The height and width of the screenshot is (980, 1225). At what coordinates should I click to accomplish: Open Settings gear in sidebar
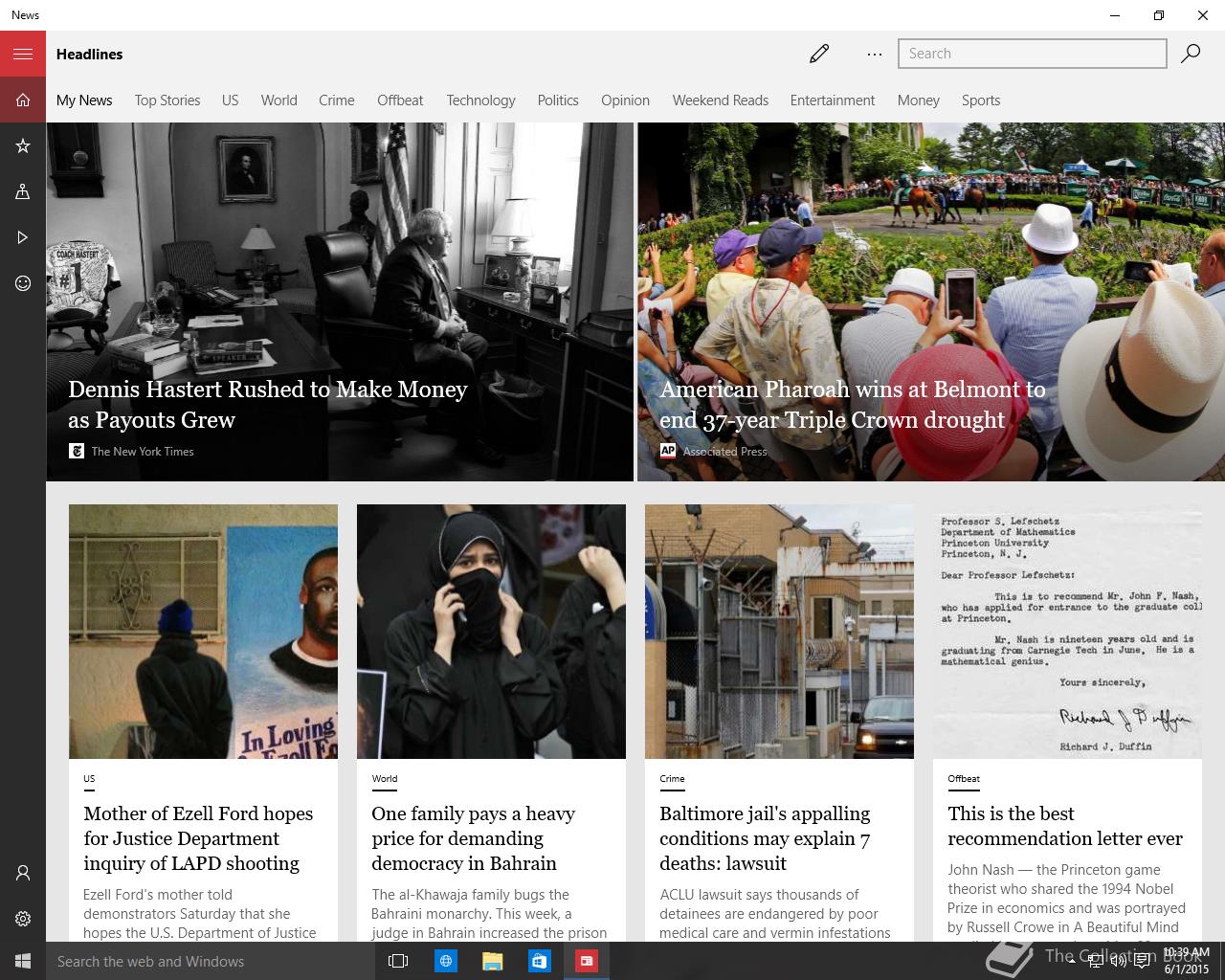[23, 919]
